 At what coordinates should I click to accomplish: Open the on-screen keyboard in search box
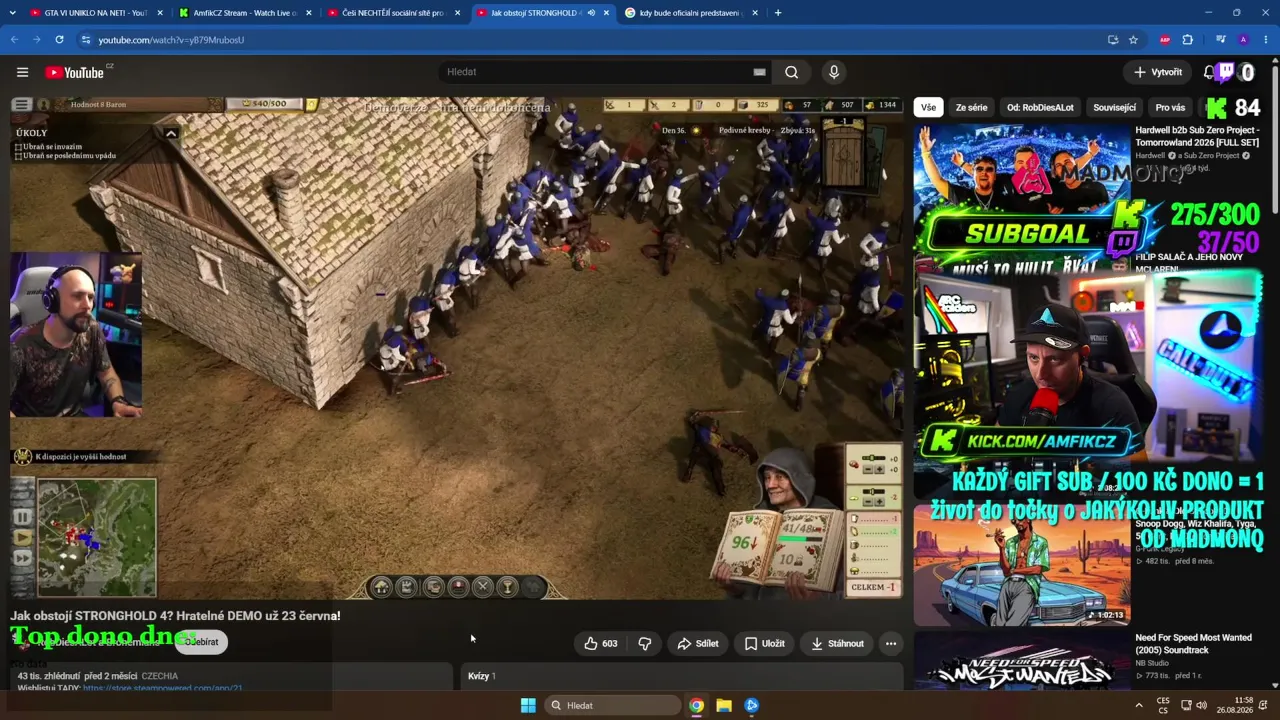point(759,72)
